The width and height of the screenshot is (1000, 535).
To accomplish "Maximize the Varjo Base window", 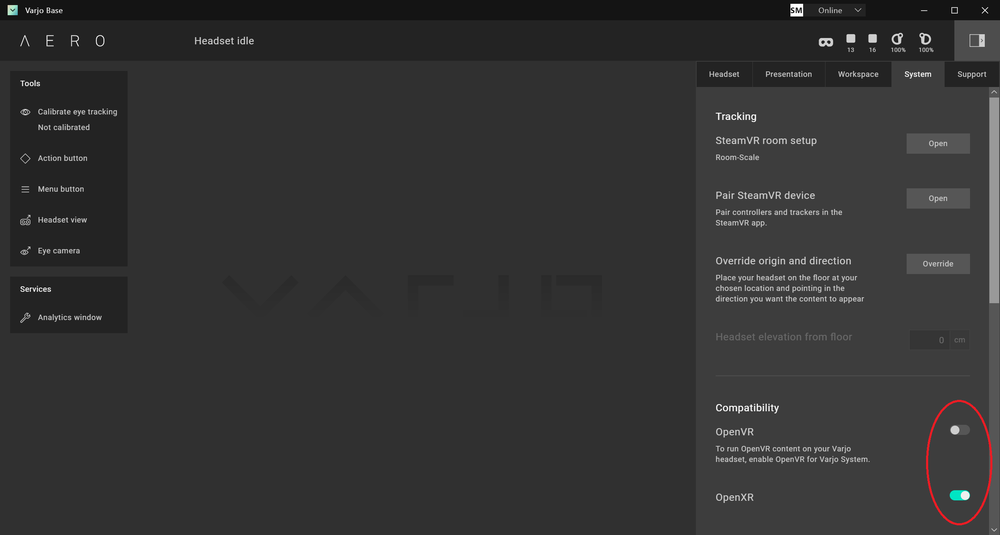I will click(954, 10).
